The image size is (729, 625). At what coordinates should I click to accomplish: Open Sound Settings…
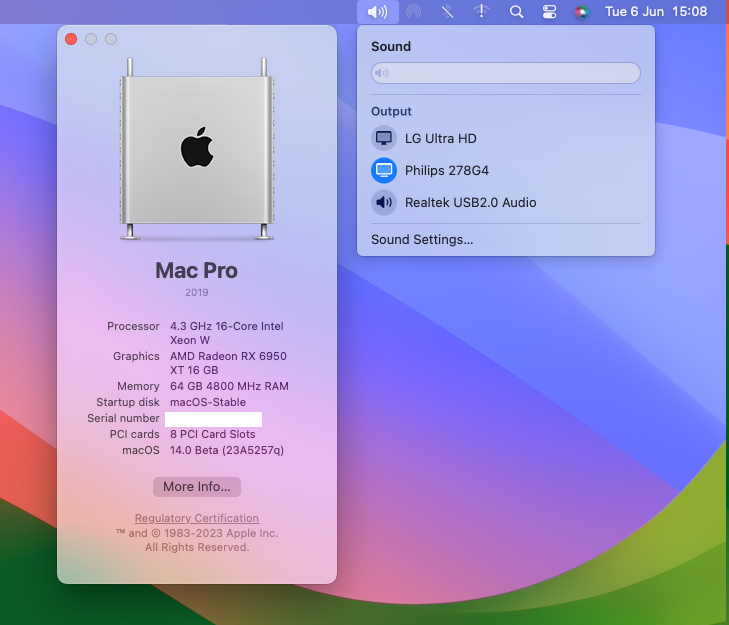click(x=422, y=239)
